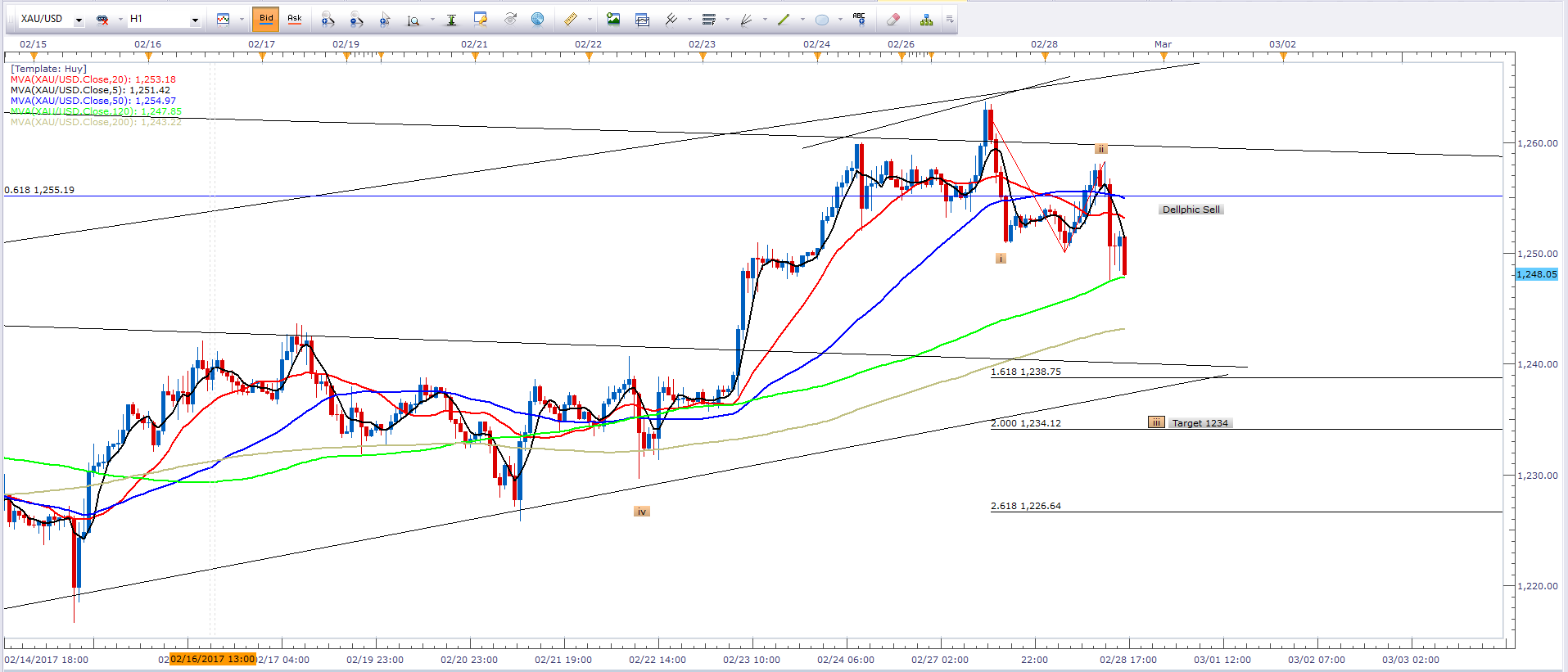1568x672 pixels.
Task: Click the MVA Close 20 indicator legend
Action: tap(93, 79)
